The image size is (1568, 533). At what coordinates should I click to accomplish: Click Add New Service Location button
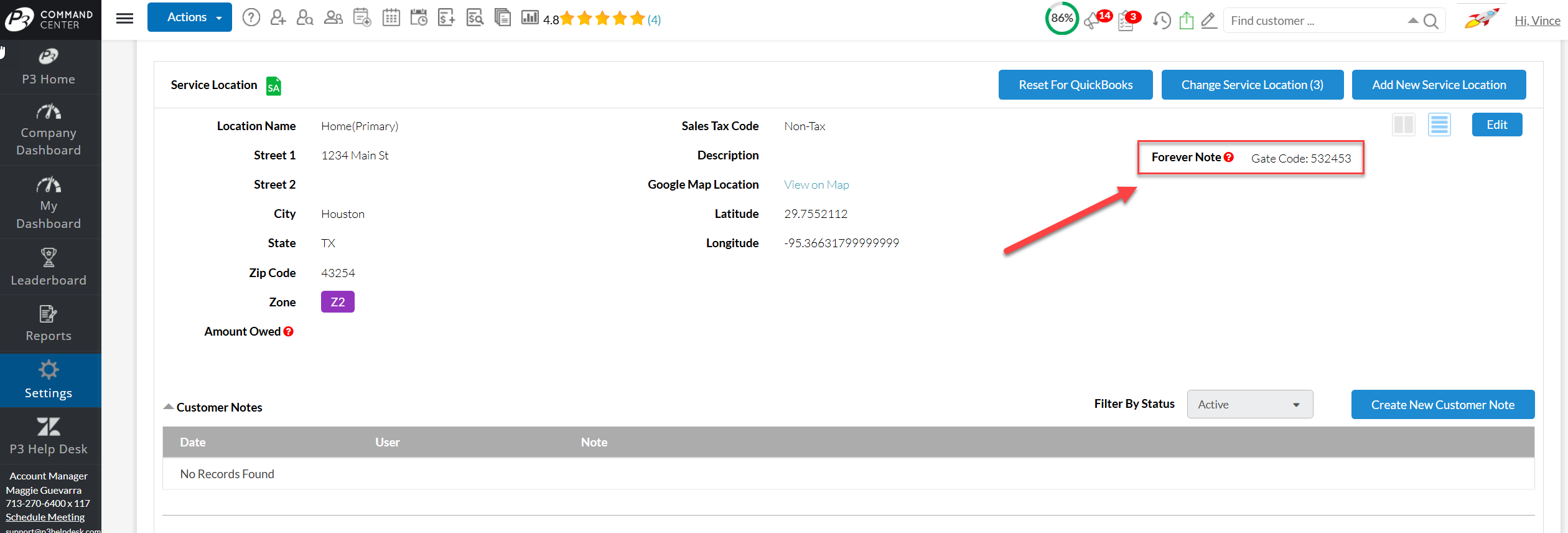click(x=1439, y=85)
